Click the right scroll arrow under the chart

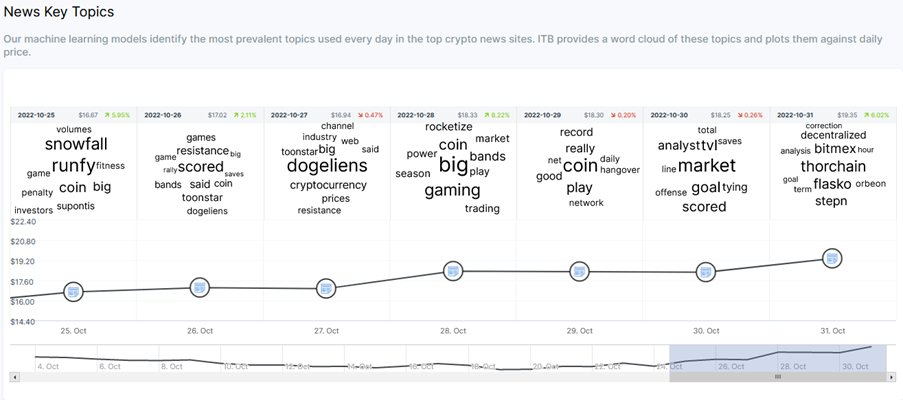[x=891, y=377]
